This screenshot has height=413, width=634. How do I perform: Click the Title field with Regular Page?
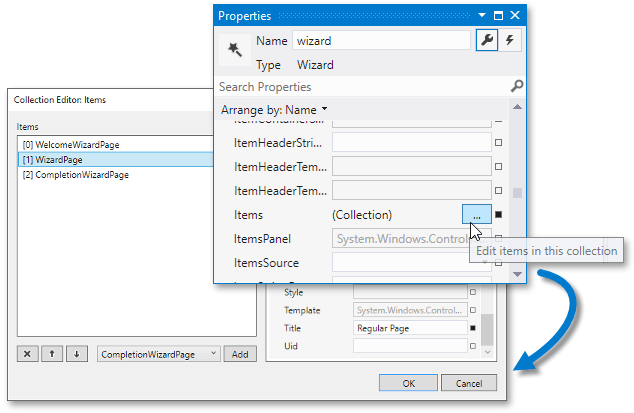click(x=410, y=328)
